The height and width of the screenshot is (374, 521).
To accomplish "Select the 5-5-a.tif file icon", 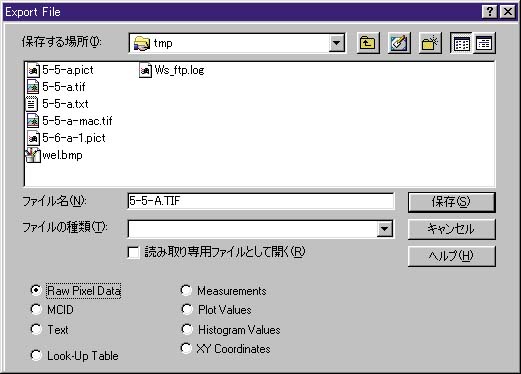I will [33, 87].
